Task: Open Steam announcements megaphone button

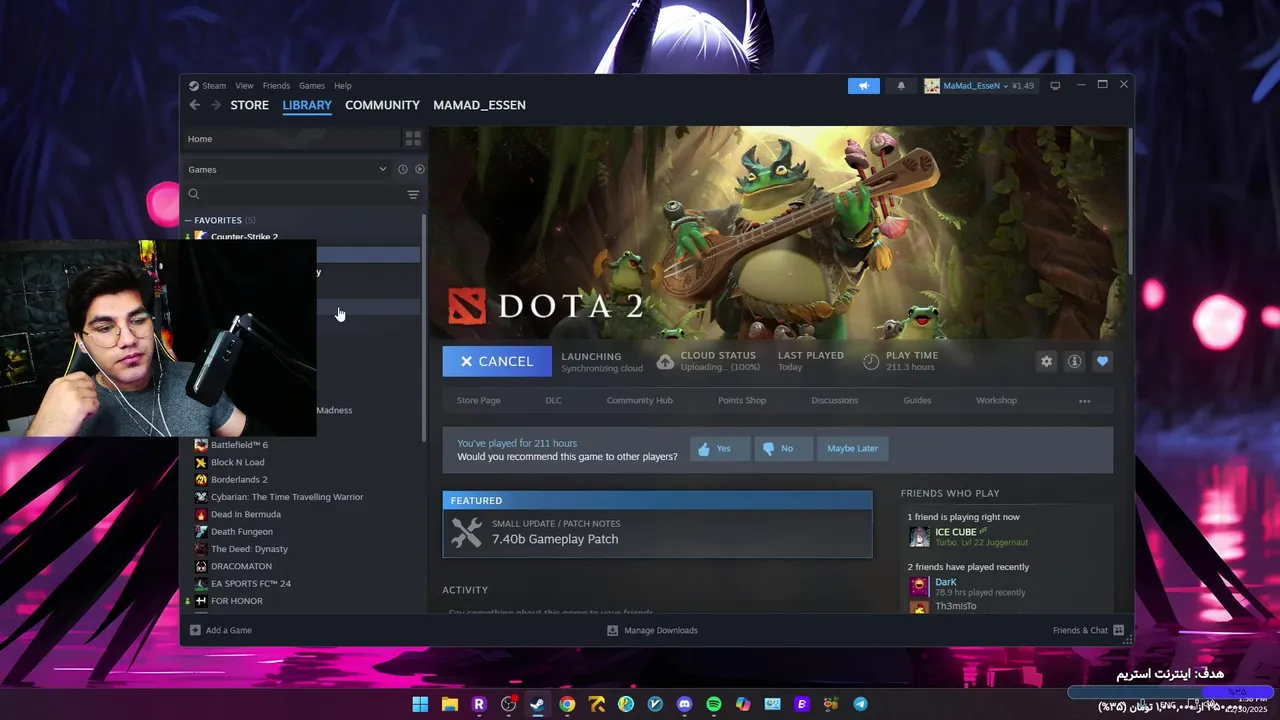Action: click(864, 86)
